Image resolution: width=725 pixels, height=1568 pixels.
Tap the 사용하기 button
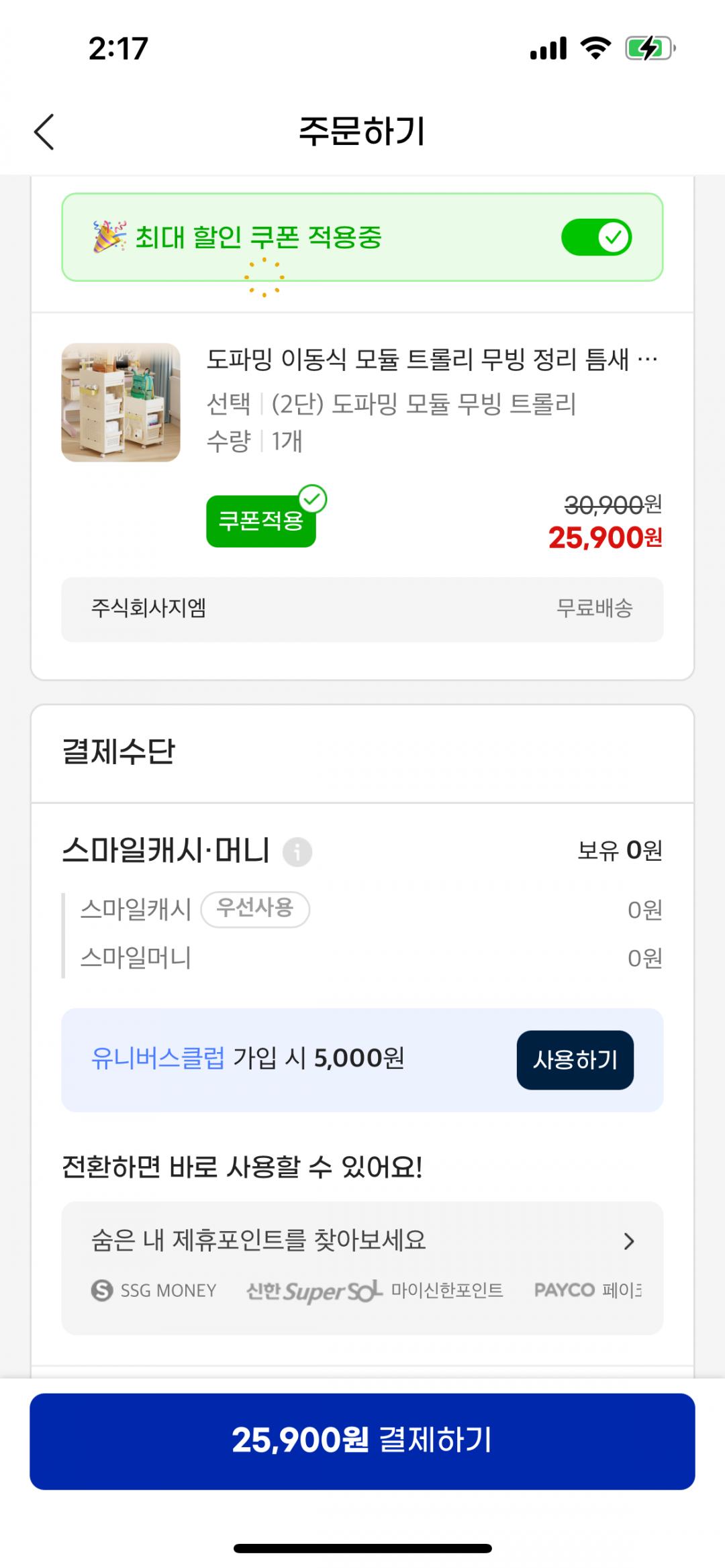(575, 1059)
